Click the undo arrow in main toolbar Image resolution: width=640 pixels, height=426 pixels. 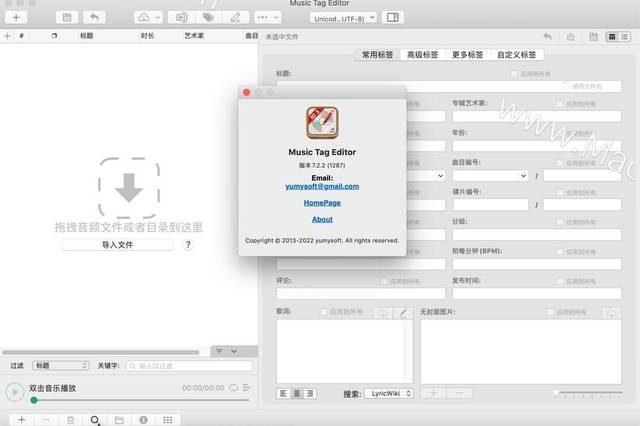[94, 18]
